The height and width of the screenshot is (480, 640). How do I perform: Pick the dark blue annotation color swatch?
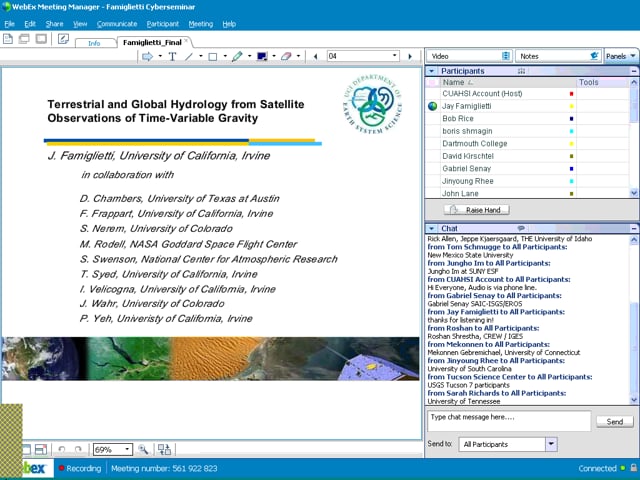[x=262, y=56]
